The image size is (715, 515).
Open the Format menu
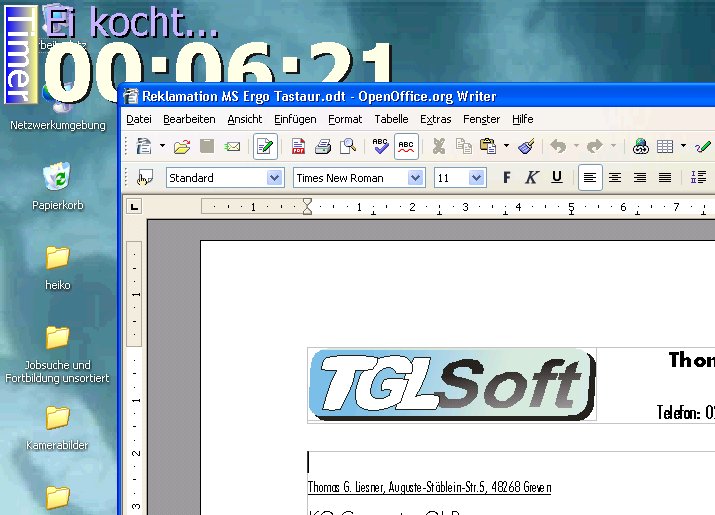coord(345,120)
